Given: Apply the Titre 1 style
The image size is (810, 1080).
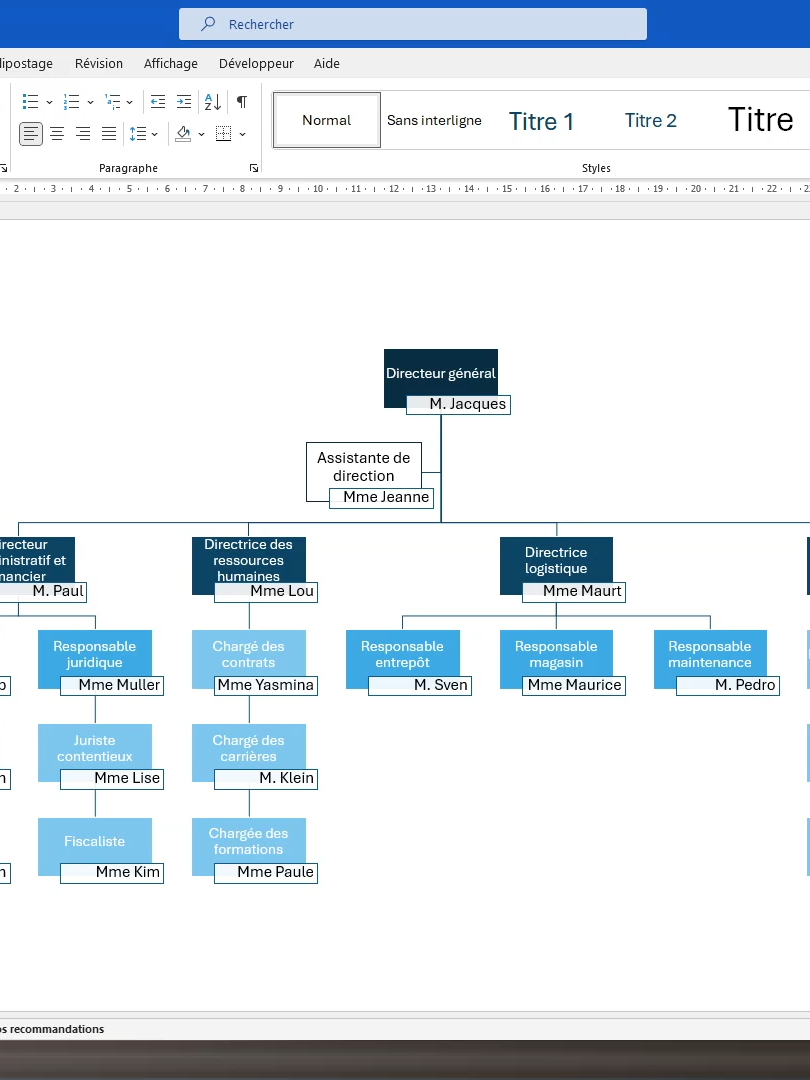Looking at the screenshot, I should pos(541,121).
